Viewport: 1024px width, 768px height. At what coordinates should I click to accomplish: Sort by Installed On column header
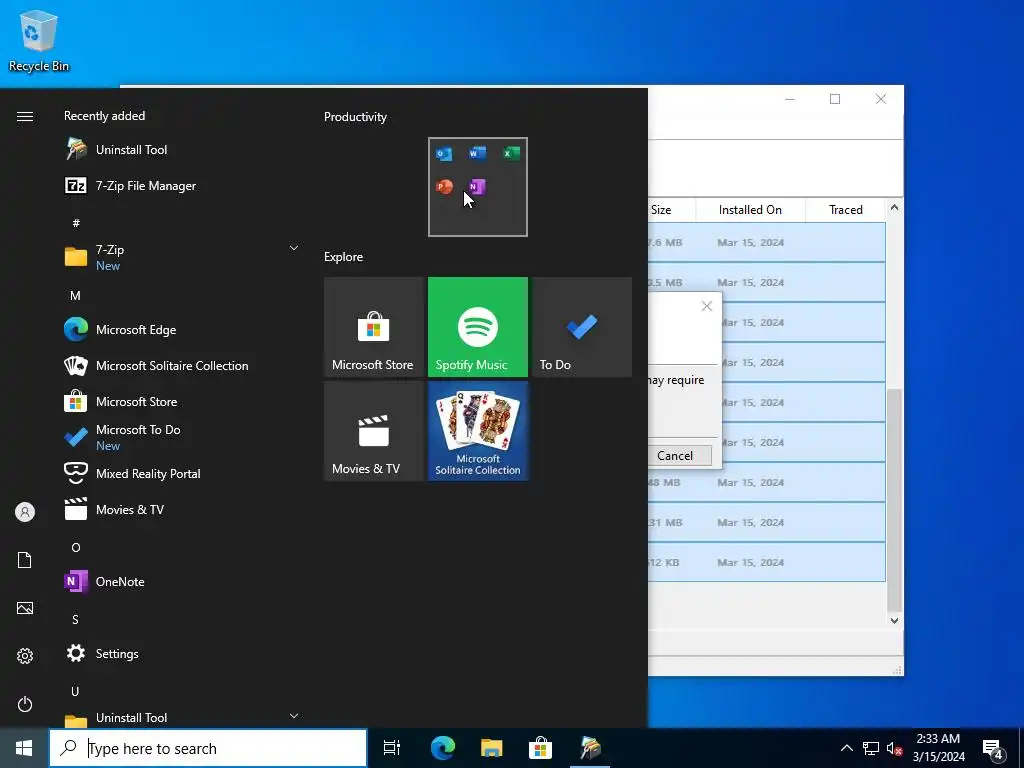click(x=750, y=210)
